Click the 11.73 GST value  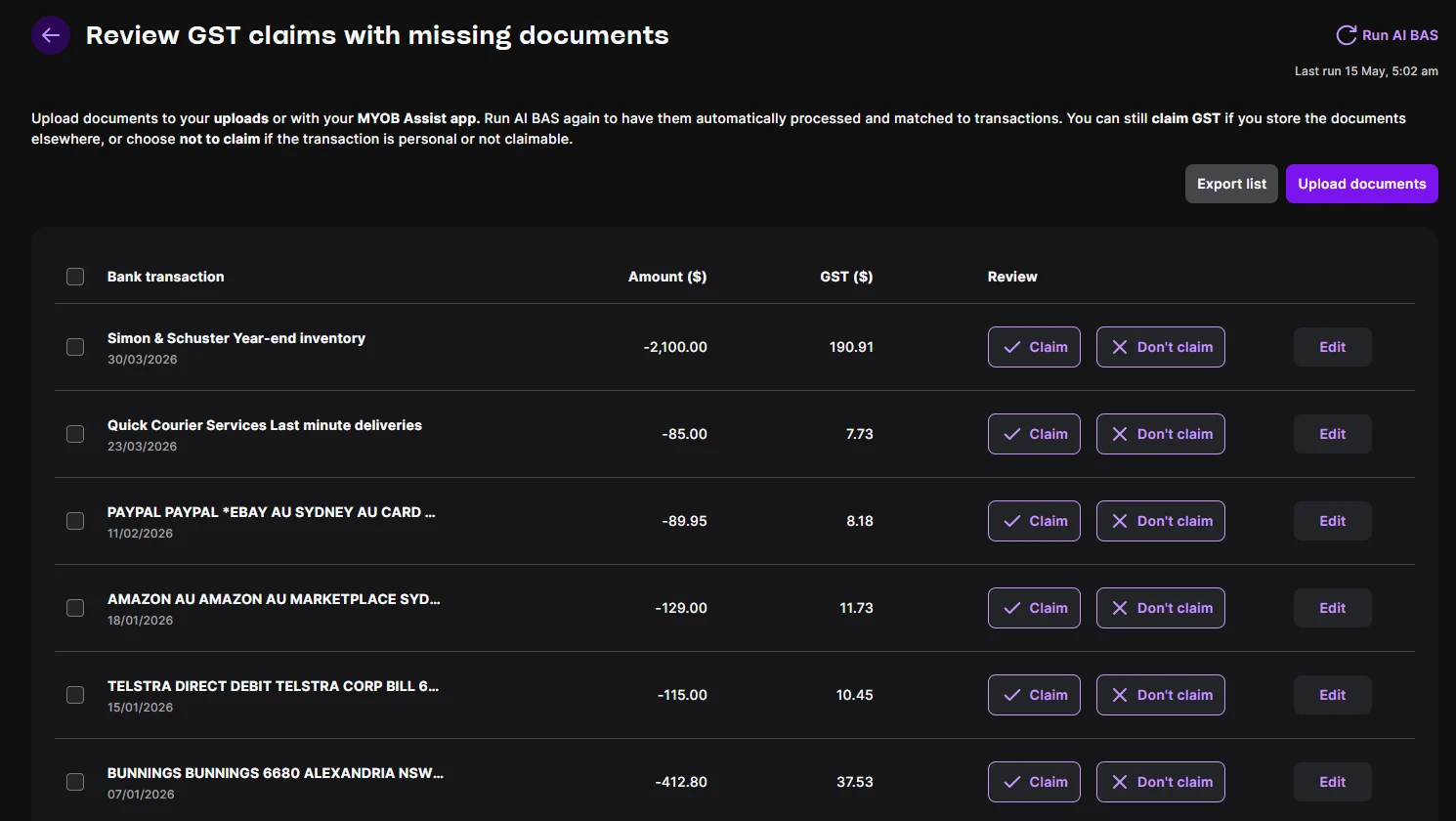[857, 608]
